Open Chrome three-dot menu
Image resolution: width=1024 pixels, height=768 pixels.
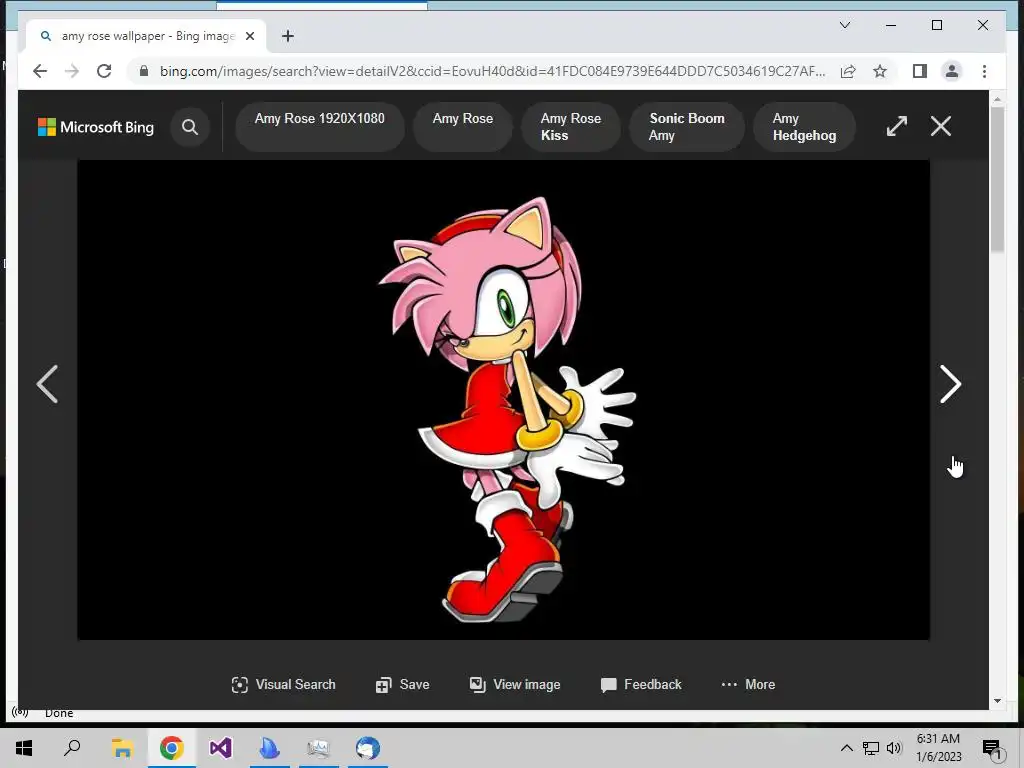tap(984, 71)
